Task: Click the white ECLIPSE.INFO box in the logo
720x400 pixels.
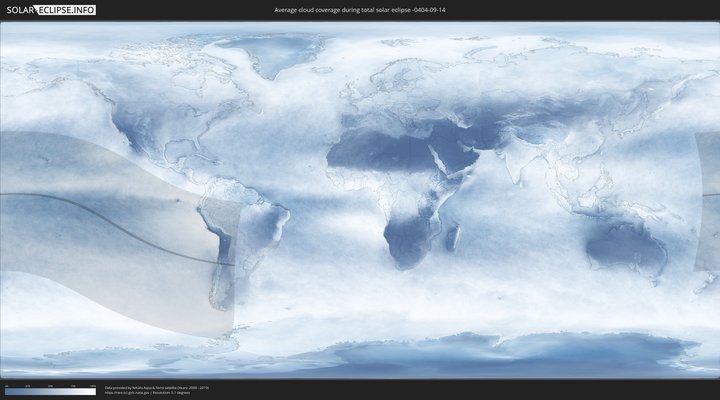Action: pyautogui.click(x=67, y=9)
